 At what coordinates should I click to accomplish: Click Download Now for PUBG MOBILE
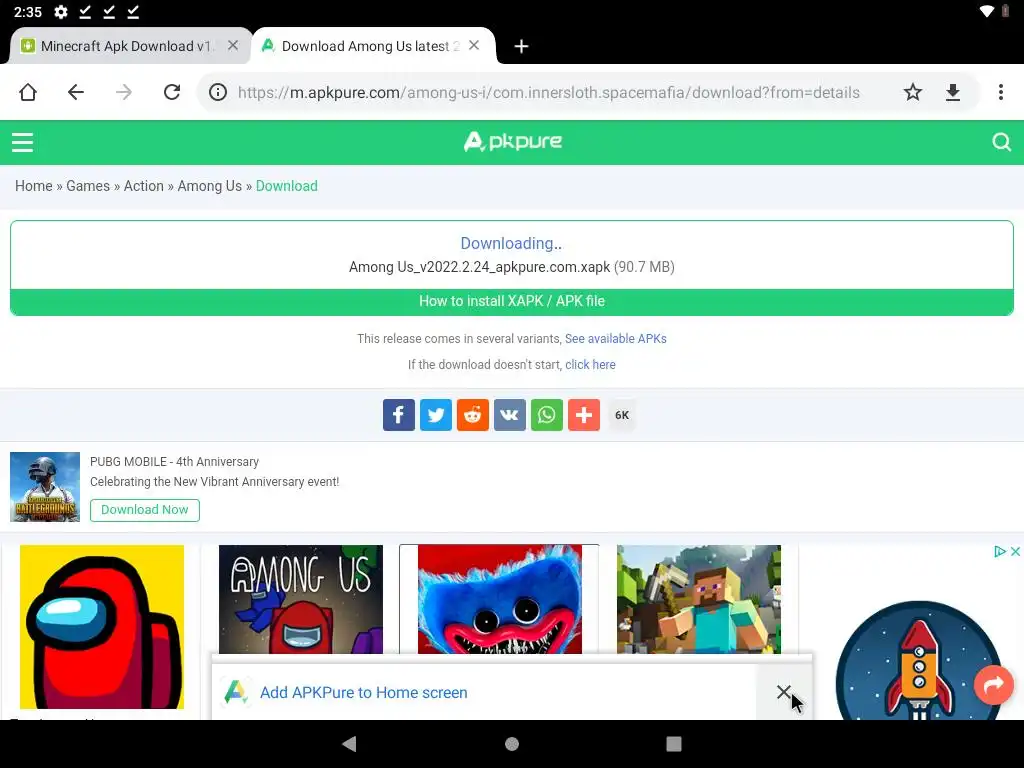click(x=144, y=509)
